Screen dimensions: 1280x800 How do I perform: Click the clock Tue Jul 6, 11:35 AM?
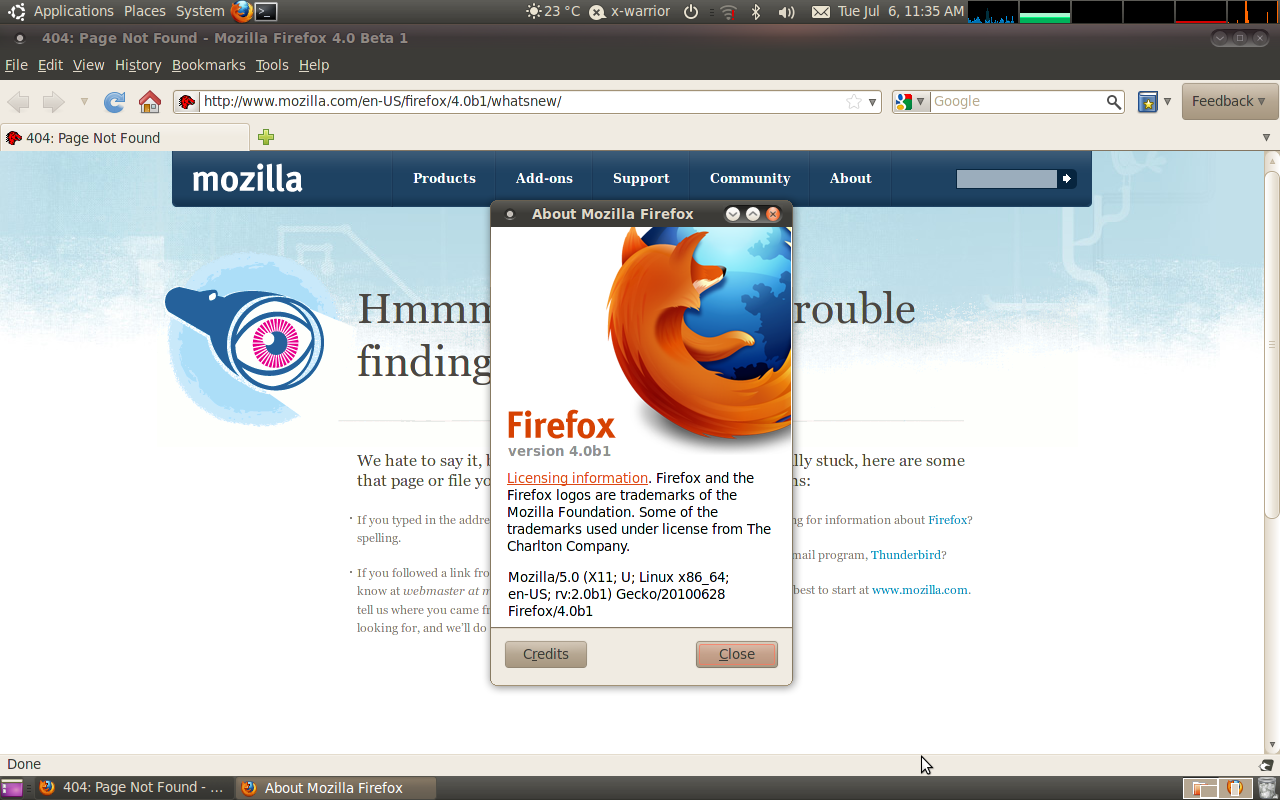[x=901, y=11]
